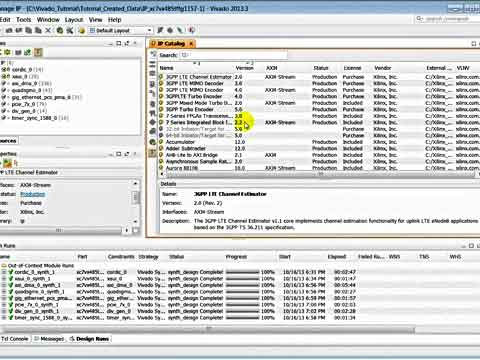Viewport: 480px width, 360px height.
Task: Click cordic_0_synth_1 progress bar
Action: tap(242, 272)
